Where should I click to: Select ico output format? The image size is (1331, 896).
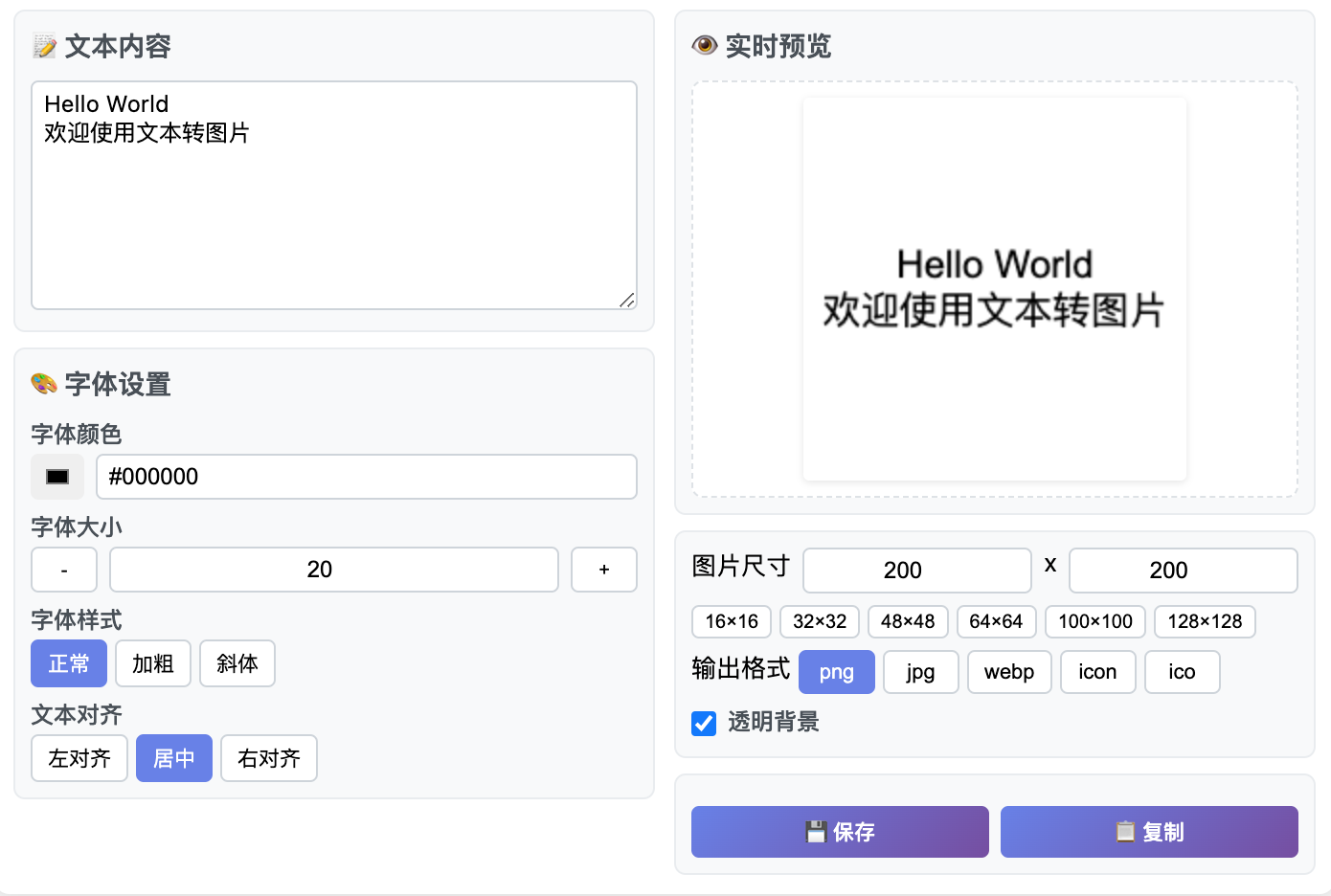pyautogui.click(x=1182, y=672)
